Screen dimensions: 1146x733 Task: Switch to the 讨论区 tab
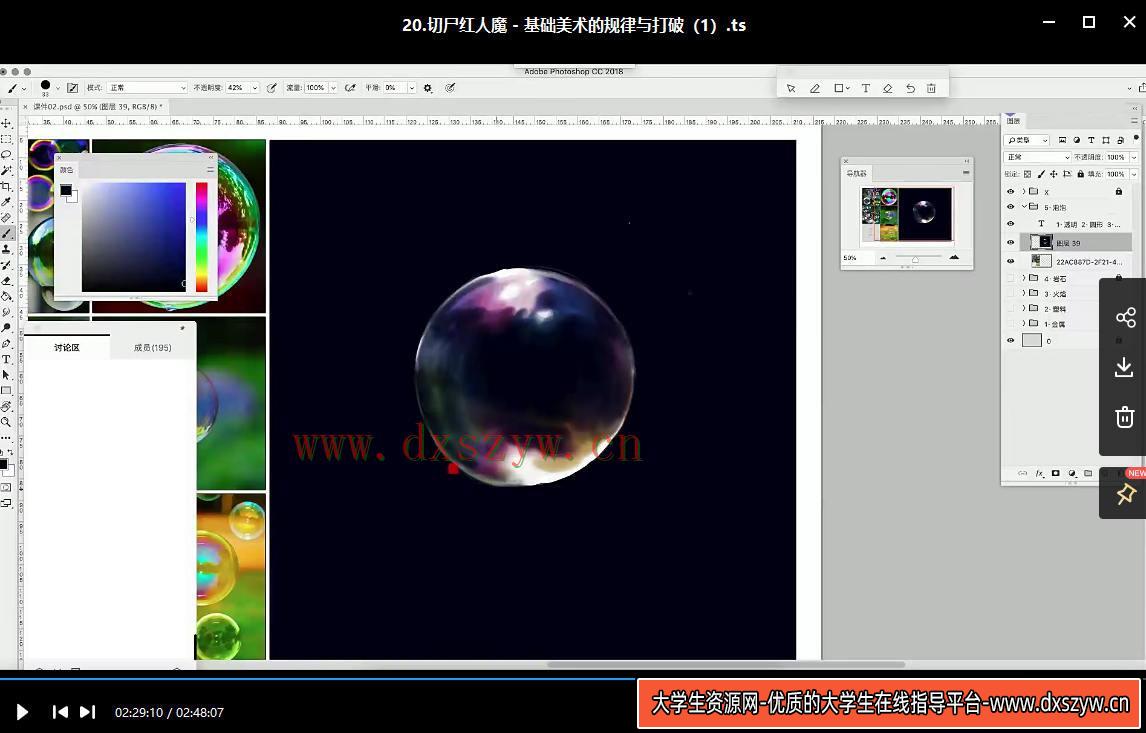tap(67, 348)
